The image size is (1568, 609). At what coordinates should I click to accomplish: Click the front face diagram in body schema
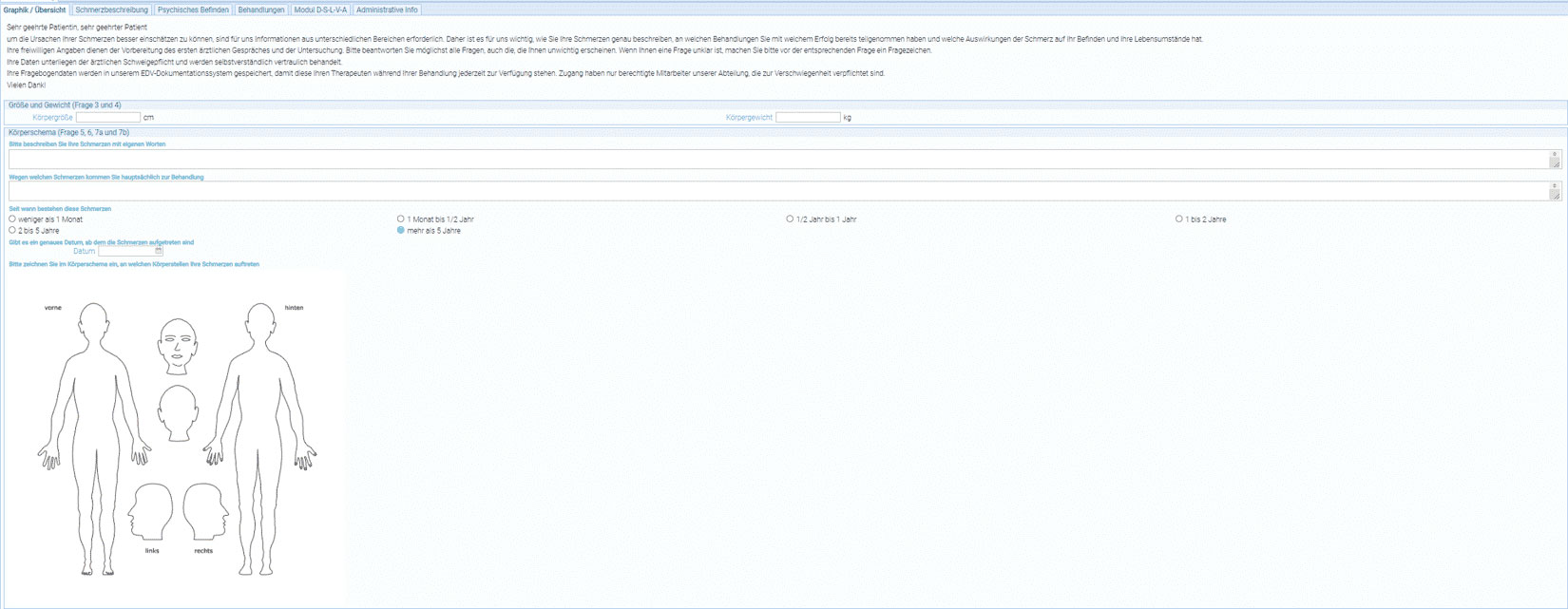tap(178, 346)
